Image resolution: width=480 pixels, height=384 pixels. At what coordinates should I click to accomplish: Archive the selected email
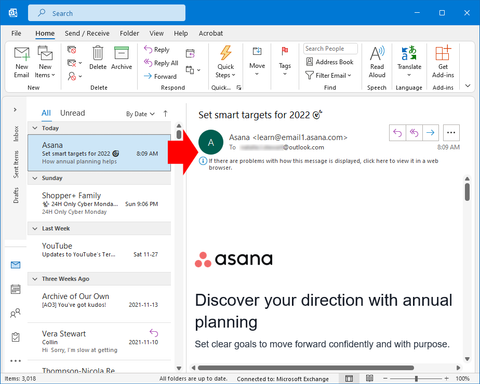click(x=121, y=58)
